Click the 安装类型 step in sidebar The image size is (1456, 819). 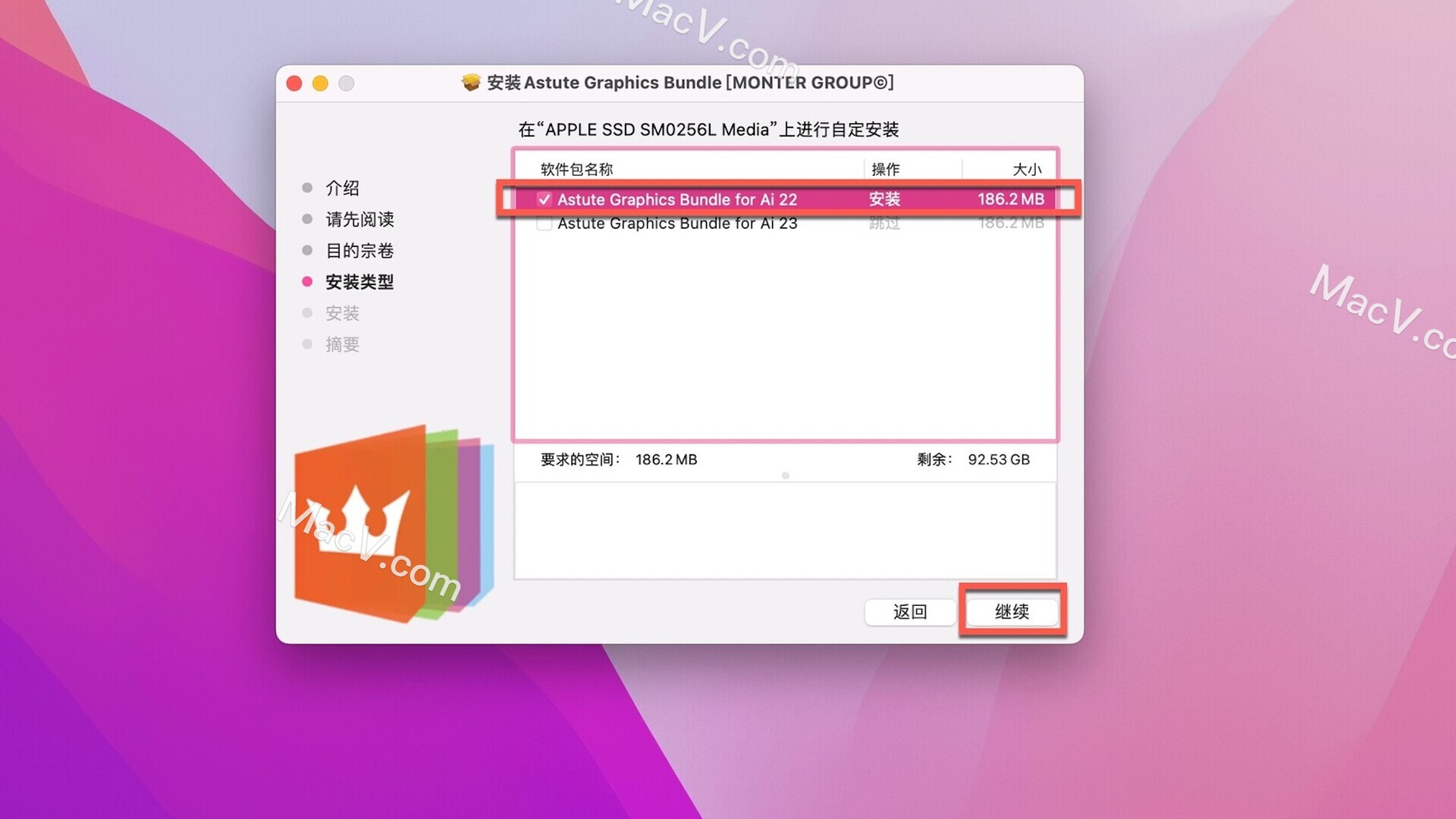(x=359, y=281)
